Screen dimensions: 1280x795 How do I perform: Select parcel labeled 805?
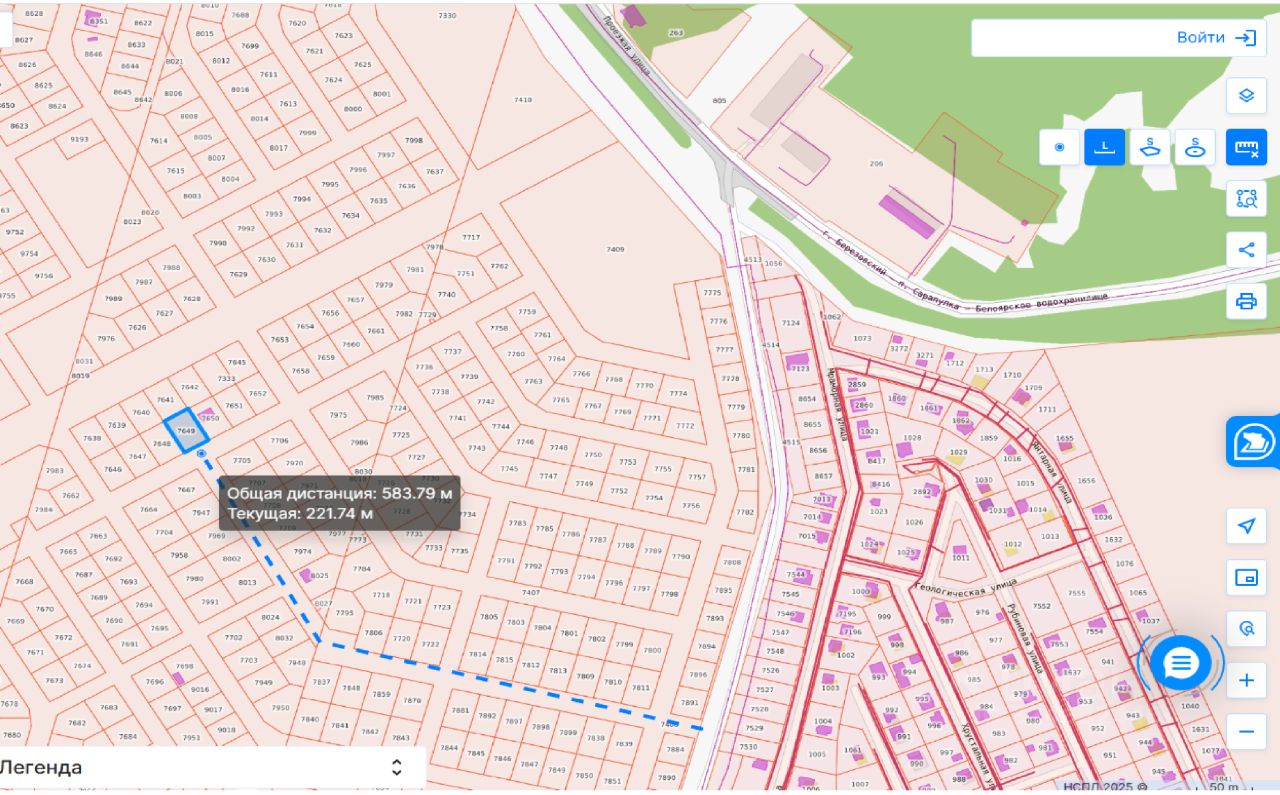point(720,101)
